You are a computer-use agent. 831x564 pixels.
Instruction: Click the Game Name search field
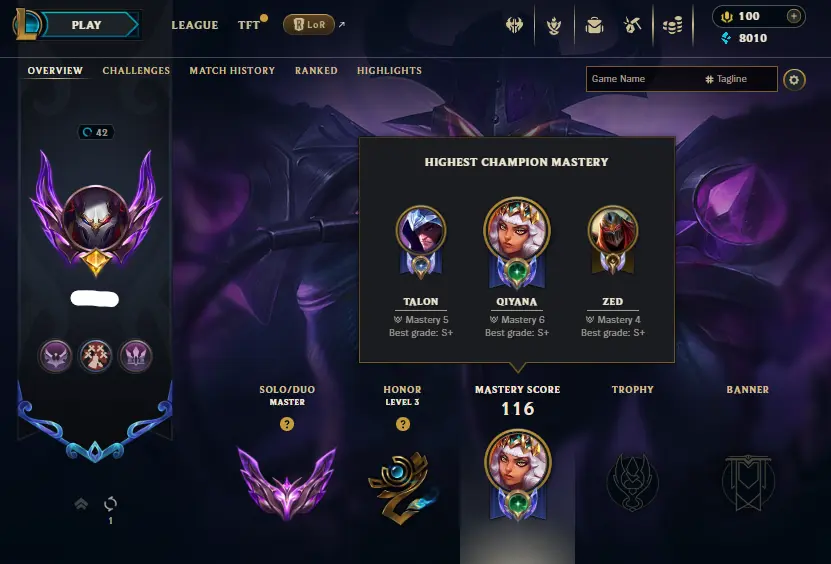644,79
